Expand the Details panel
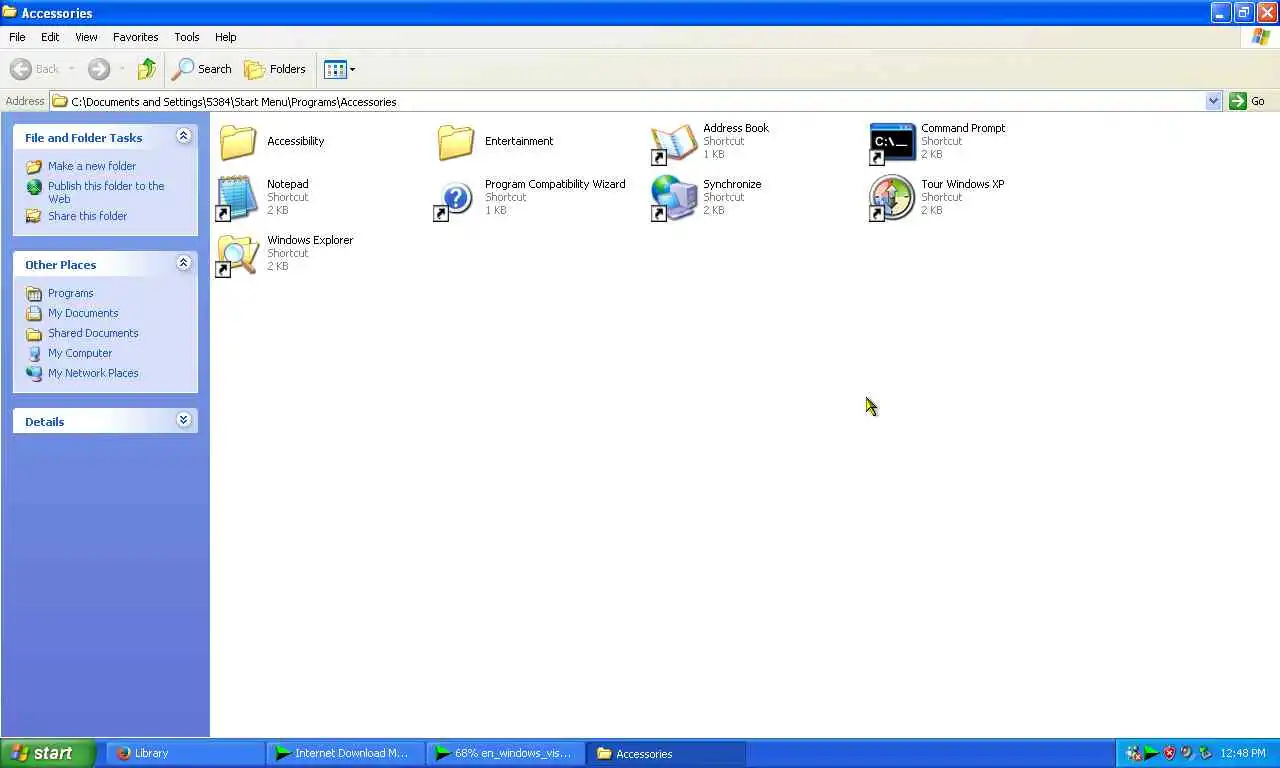This screenshot has height=768, width=1280. (183, 420)
